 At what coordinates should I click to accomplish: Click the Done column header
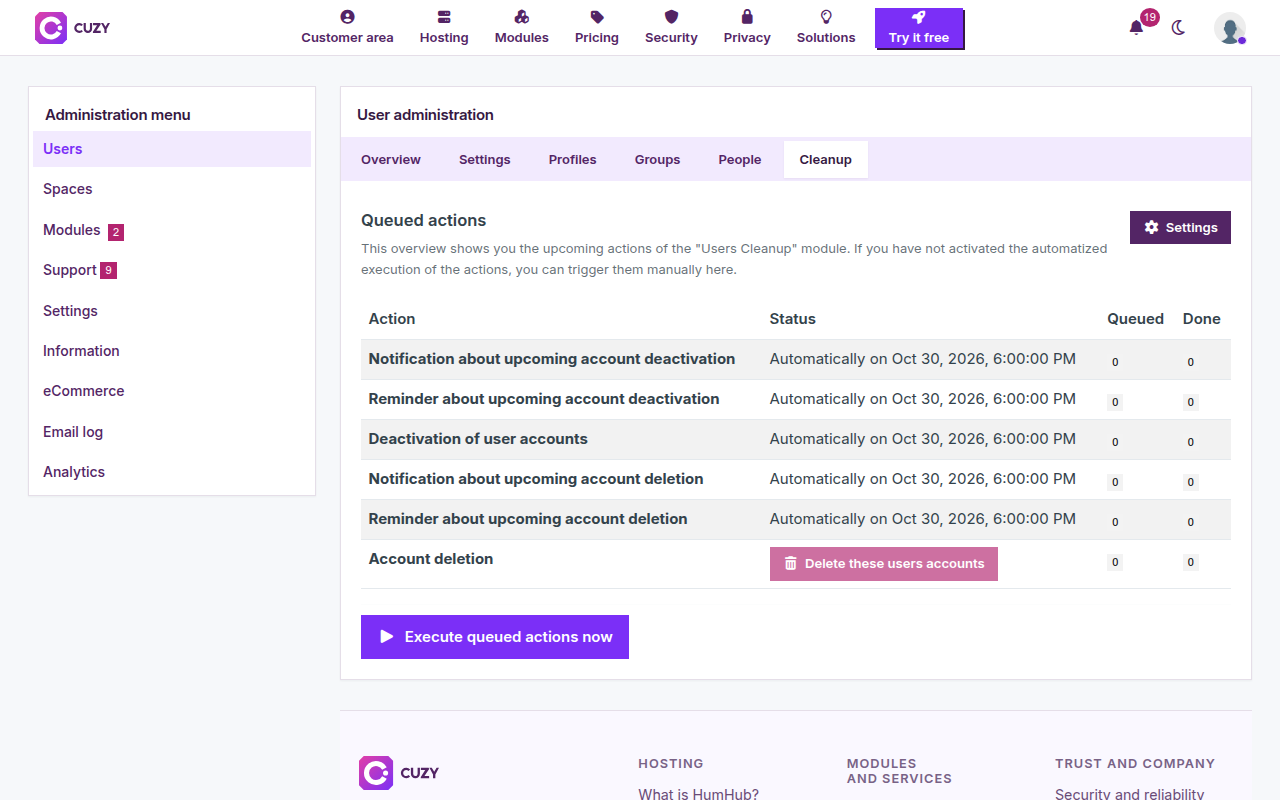point(1202,319)
